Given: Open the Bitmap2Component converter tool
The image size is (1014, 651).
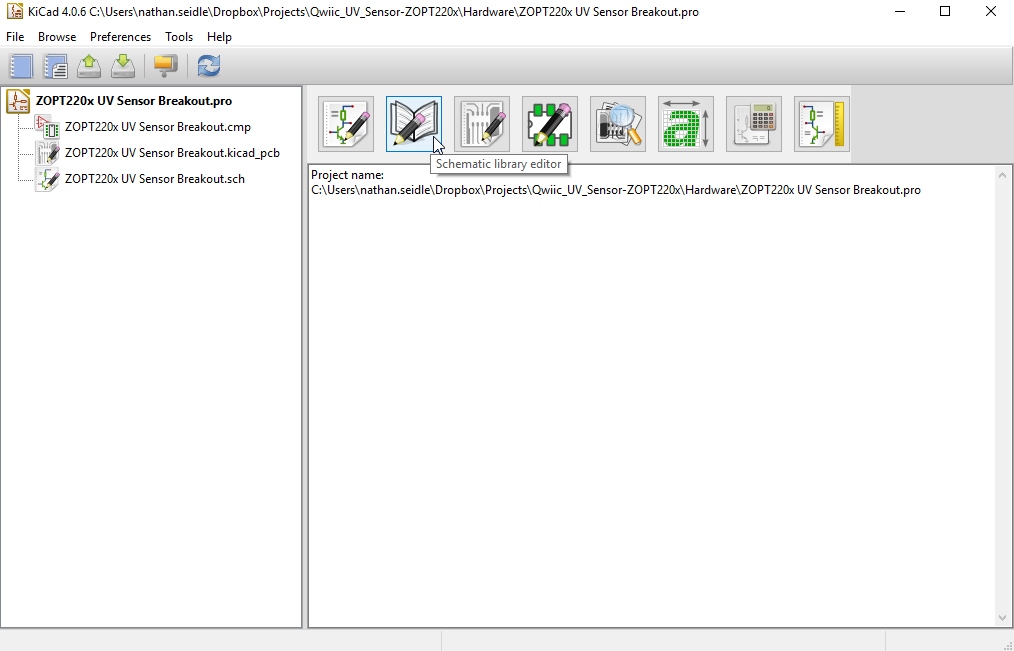Looking at the screenshot, I should (685, 124).
